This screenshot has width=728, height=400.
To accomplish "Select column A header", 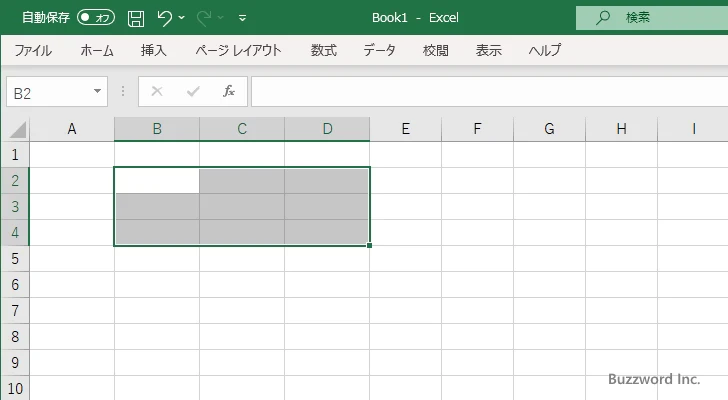I will [x=72, y=129].
